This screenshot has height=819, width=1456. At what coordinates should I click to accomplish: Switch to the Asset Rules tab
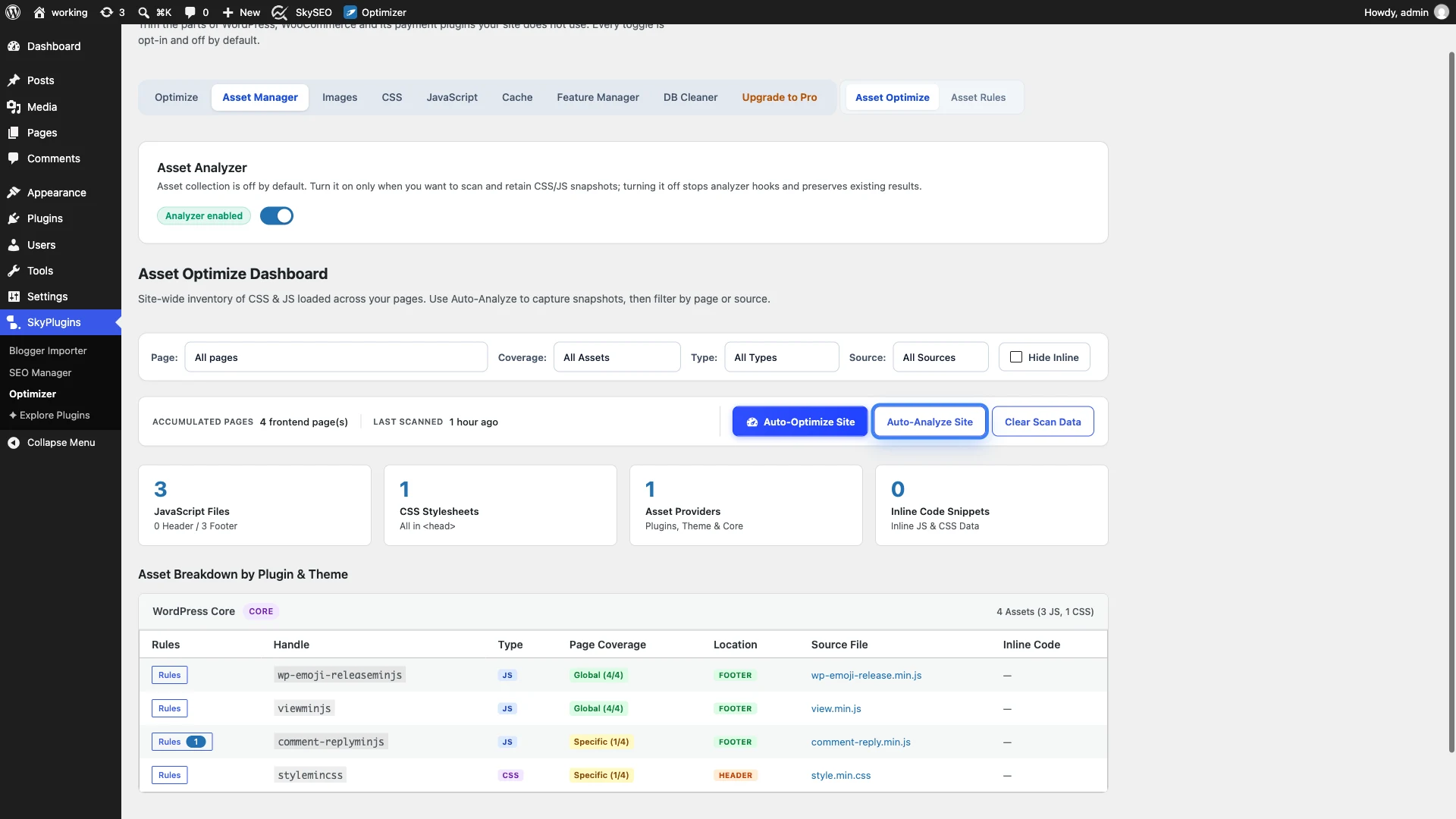[978, 97]
